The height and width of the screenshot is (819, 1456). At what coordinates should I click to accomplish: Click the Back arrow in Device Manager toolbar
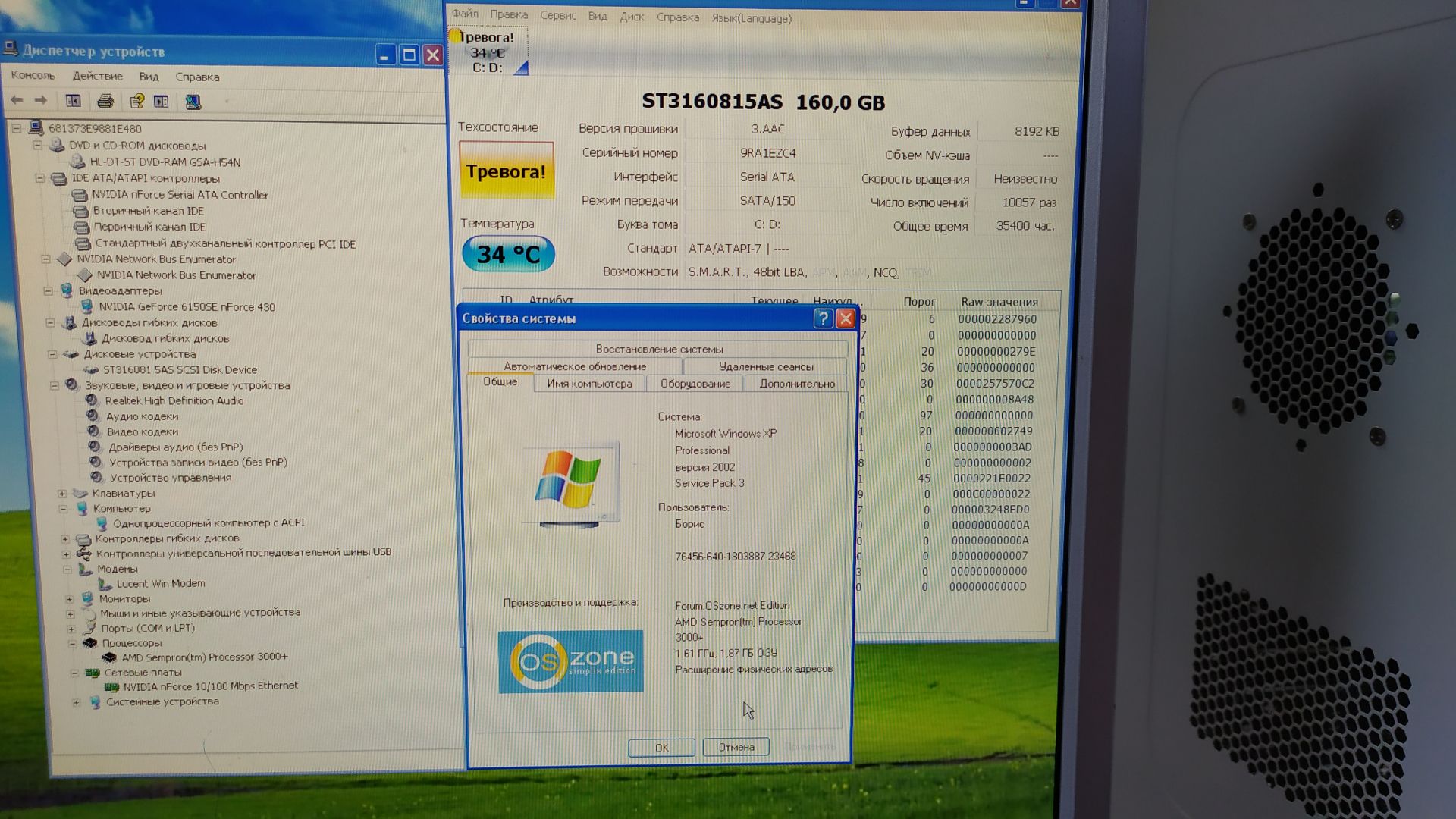pyautogui.click(x=17, y=100)
